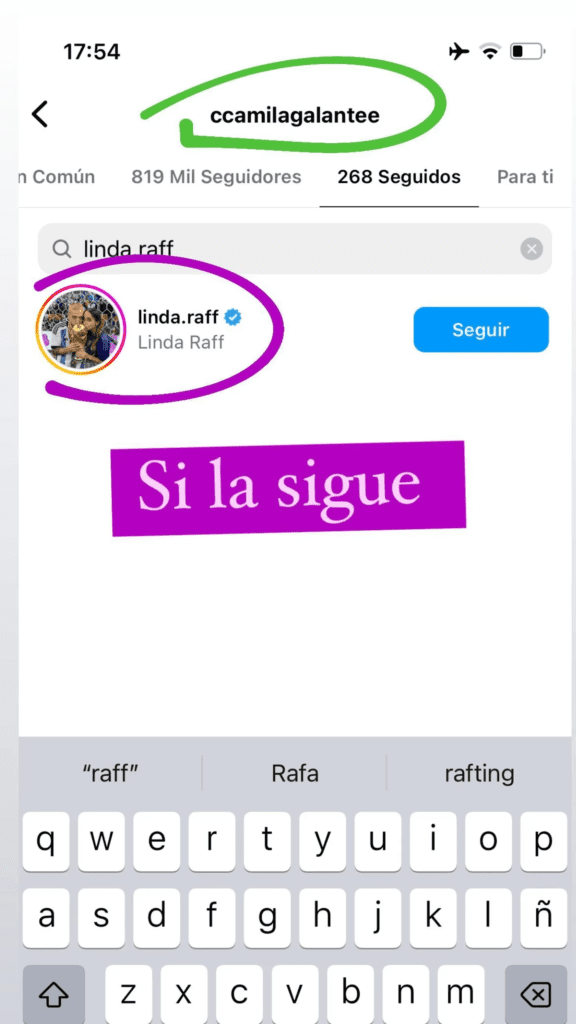This screenshot has width=576, height=1024.
Task: Tap the magnifying glass search icon
Action: 61,249
